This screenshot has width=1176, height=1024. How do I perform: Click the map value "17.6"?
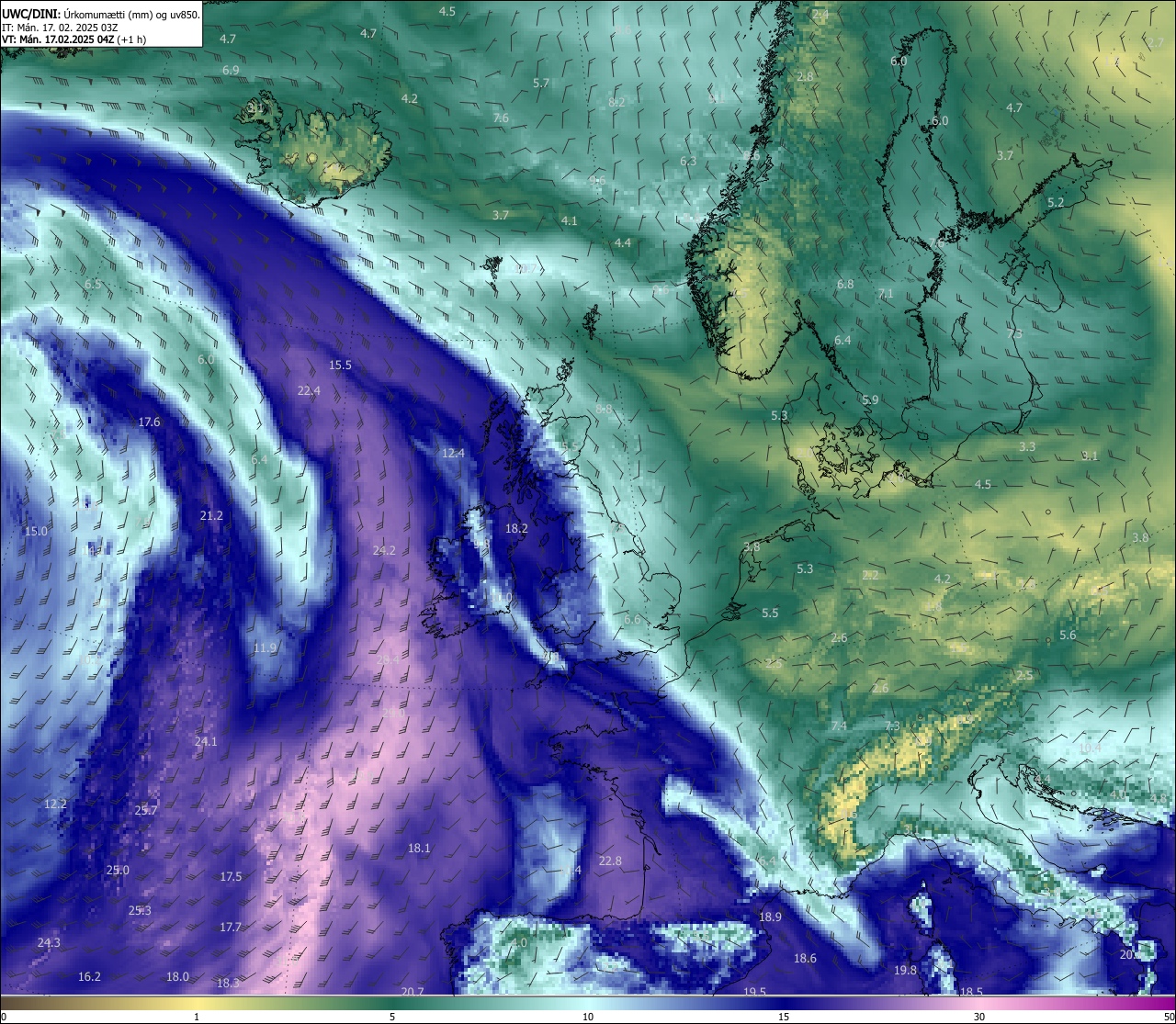click(149, 422)
